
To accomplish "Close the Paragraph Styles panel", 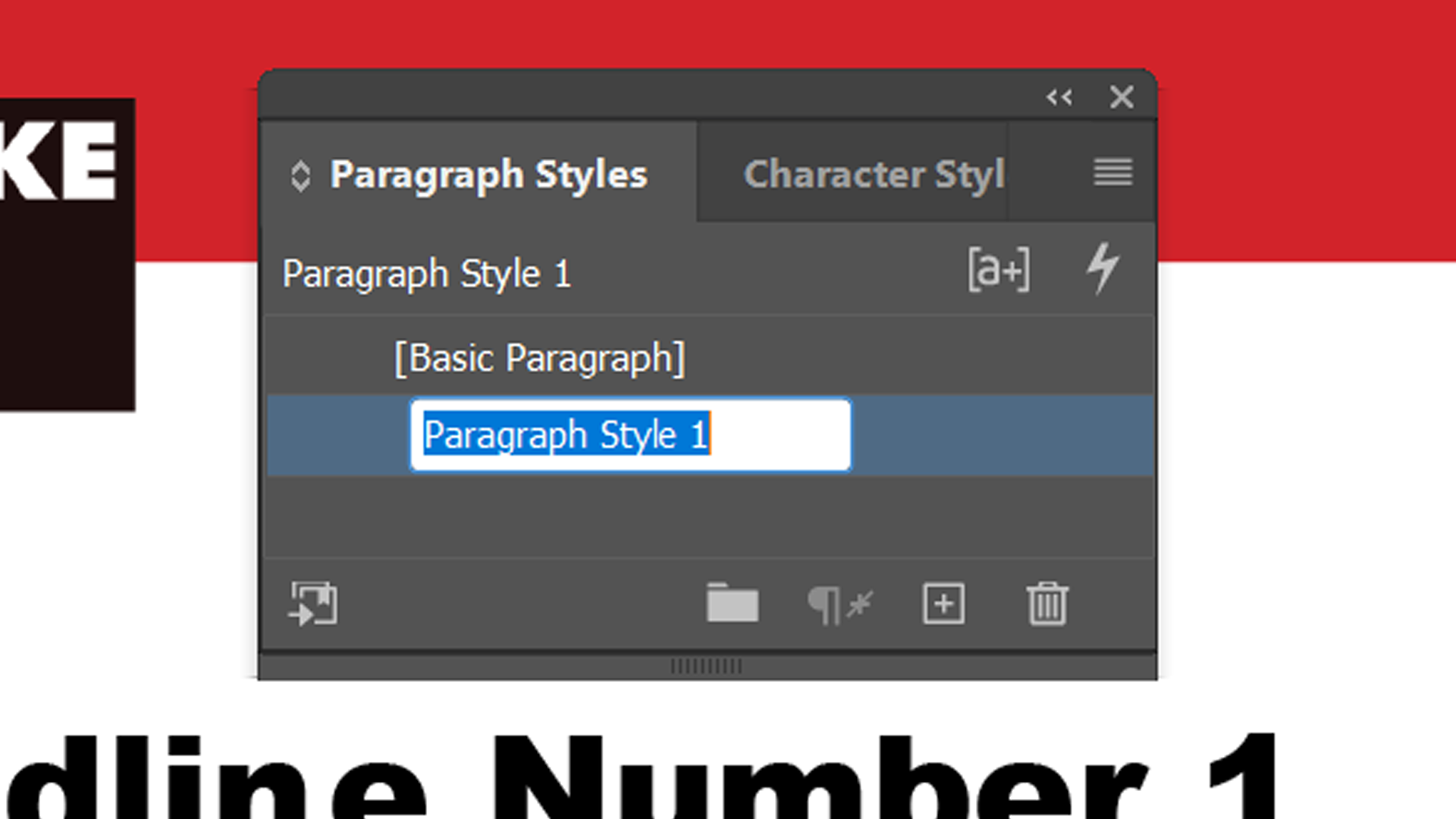I will pyautogui.click(x=1122, y=97).
